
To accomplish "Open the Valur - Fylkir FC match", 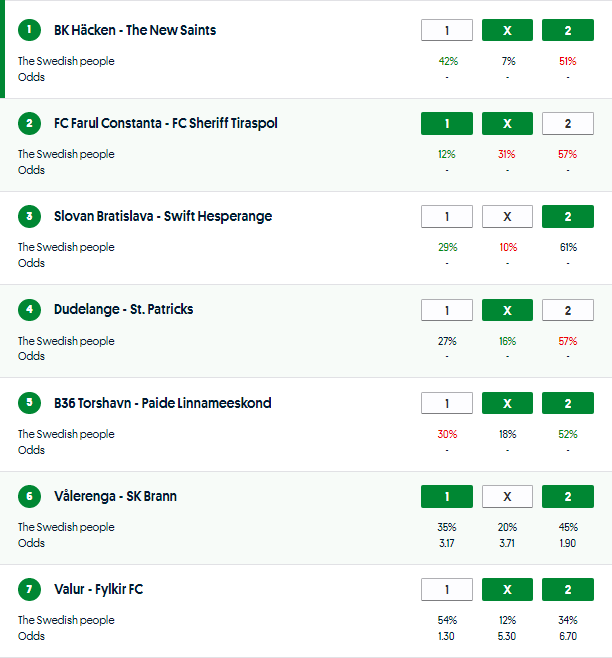I will 98,589.
